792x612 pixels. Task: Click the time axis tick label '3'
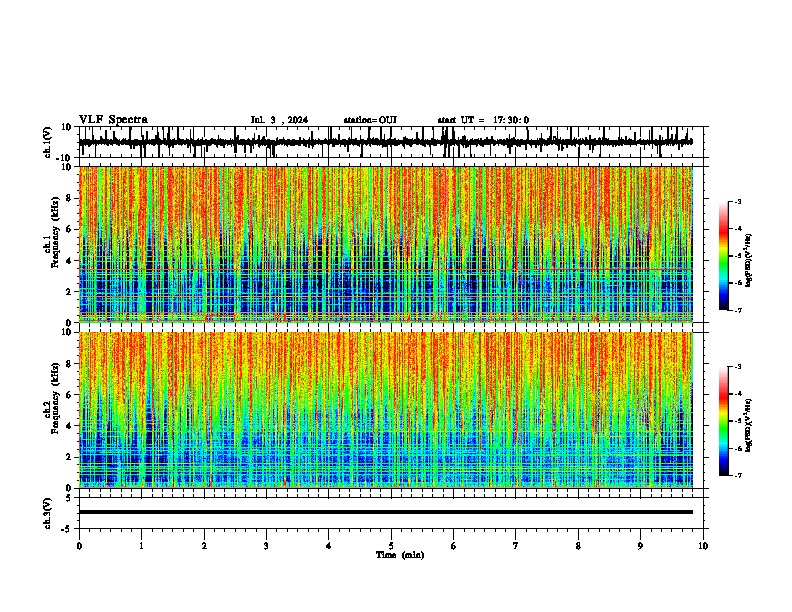(x=266, y=546)
